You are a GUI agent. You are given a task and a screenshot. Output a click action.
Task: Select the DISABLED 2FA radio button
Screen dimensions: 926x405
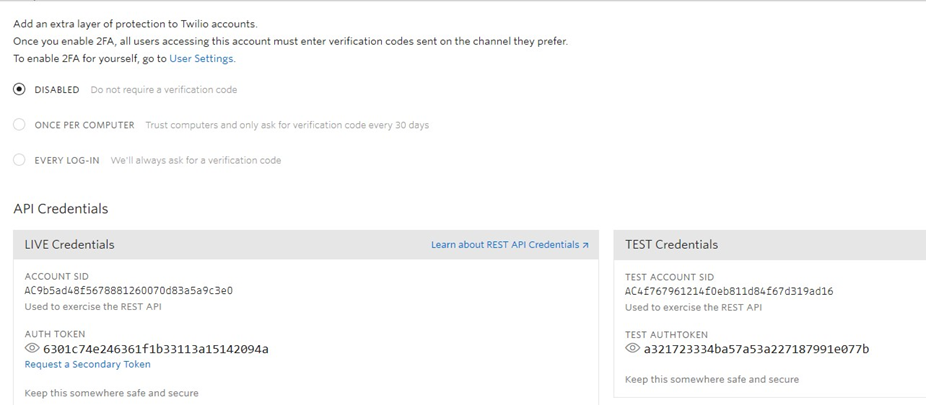click(19, 89)
